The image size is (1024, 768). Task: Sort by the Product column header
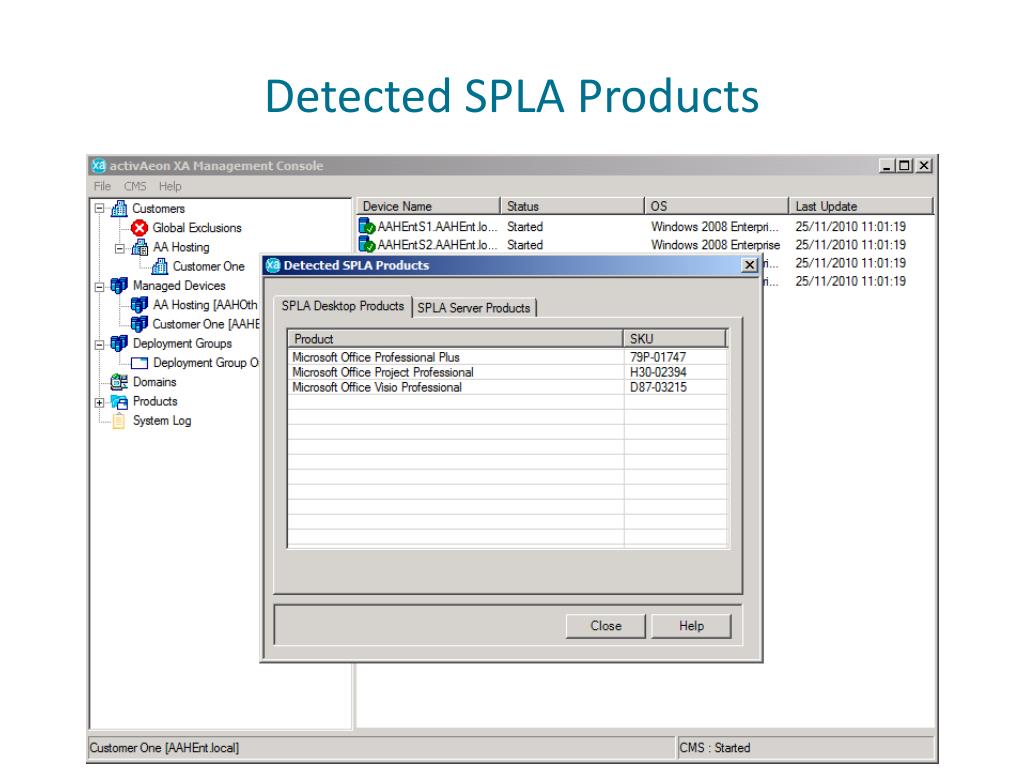pos(456,339)
